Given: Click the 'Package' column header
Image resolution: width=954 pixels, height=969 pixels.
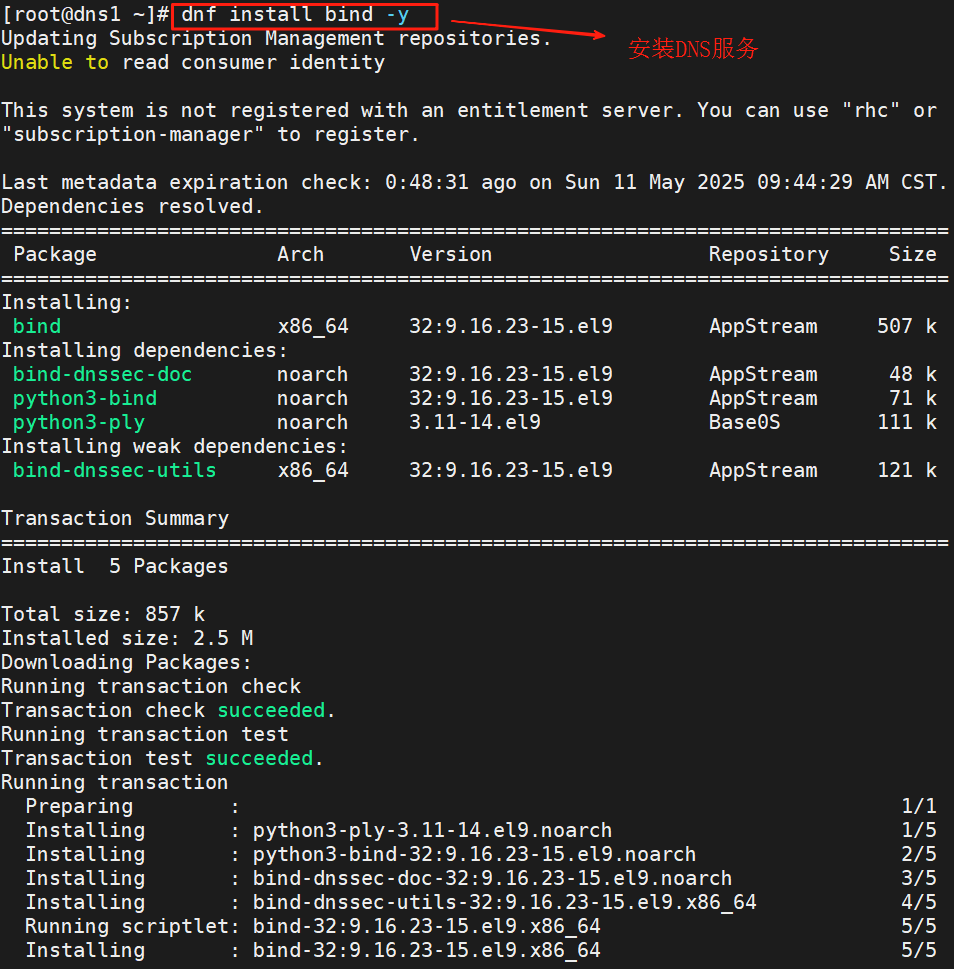Looking at the screenshot, I should (x=55, y=255).
